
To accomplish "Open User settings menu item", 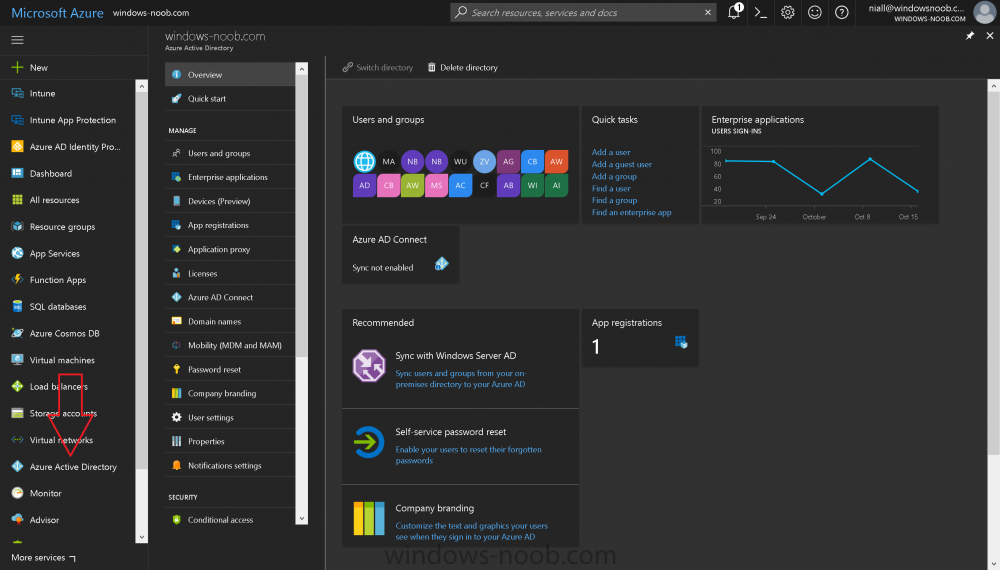I will click(230, 418).
